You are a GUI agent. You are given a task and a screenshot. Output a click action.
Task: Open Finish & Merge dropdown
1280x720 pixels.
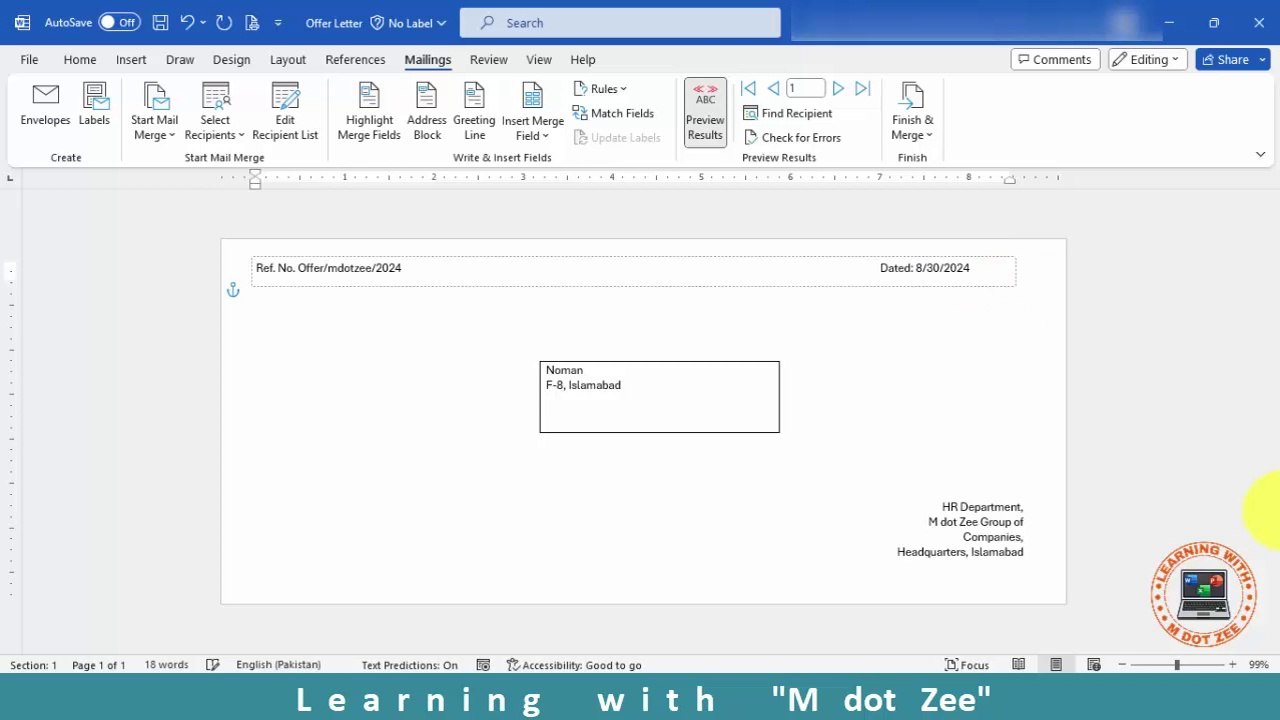[x=912, y=112]
